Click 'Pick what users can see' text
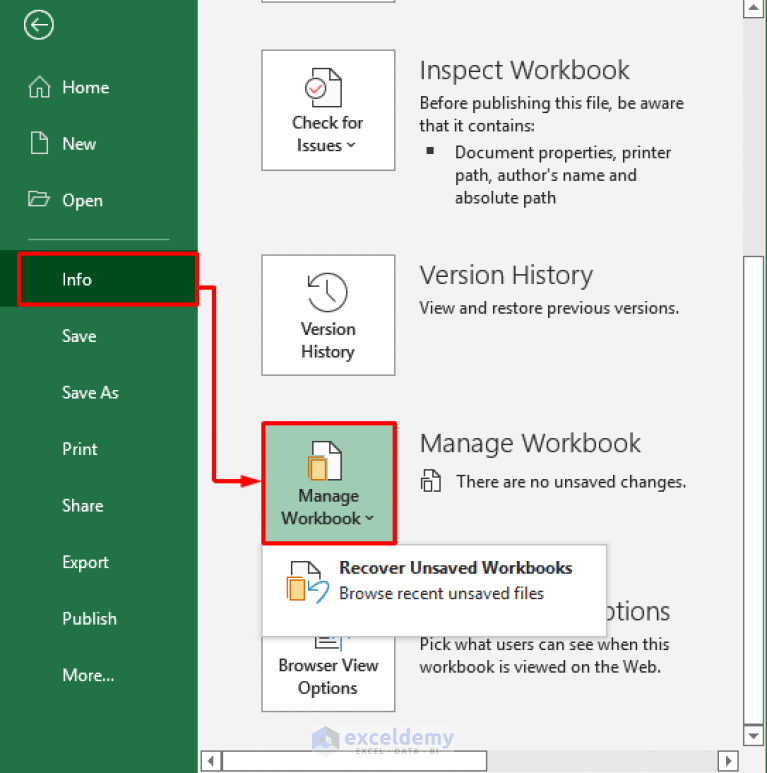 click(544, 655)
